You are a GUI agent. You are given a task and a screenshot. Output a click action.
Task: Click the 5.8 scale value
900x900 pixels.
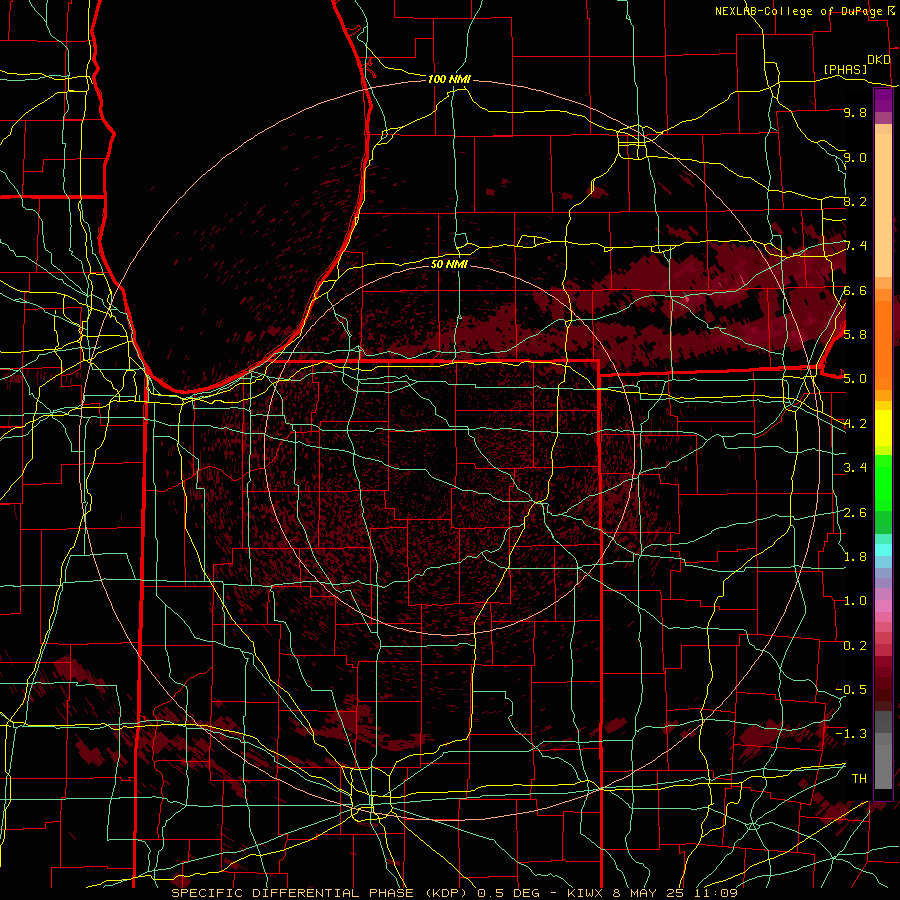[x=855, y=335]
